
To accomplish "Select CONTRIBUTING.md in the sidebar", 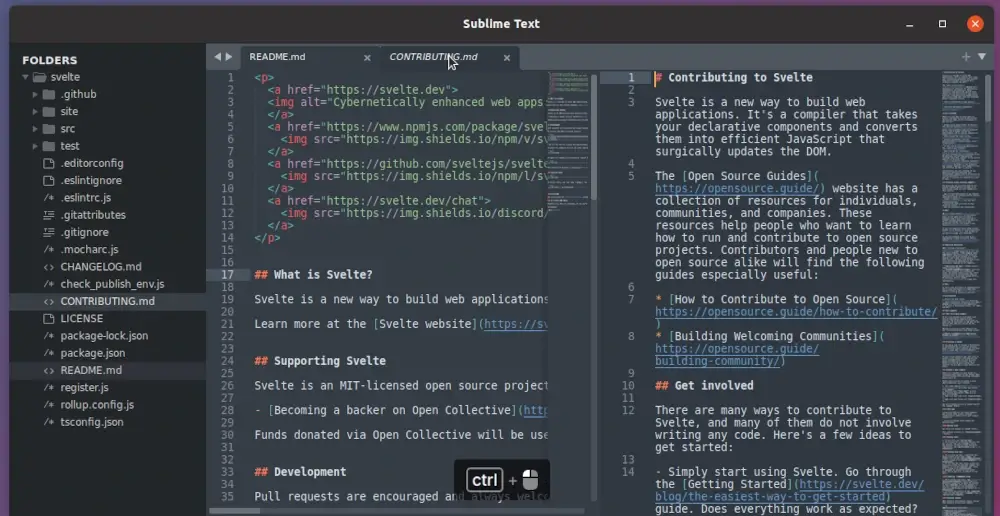I will pyautogui.click(x=107, y=301).
